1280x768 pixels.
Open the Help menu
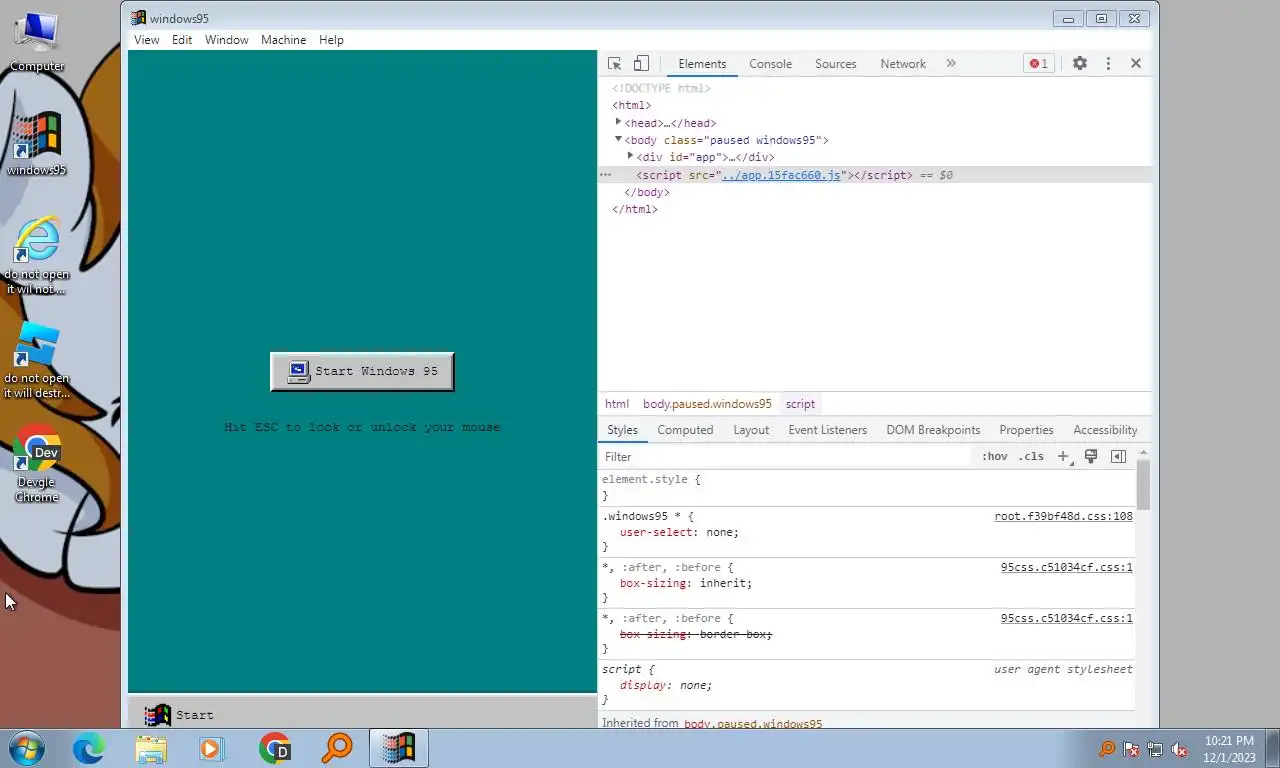[331, 40]
